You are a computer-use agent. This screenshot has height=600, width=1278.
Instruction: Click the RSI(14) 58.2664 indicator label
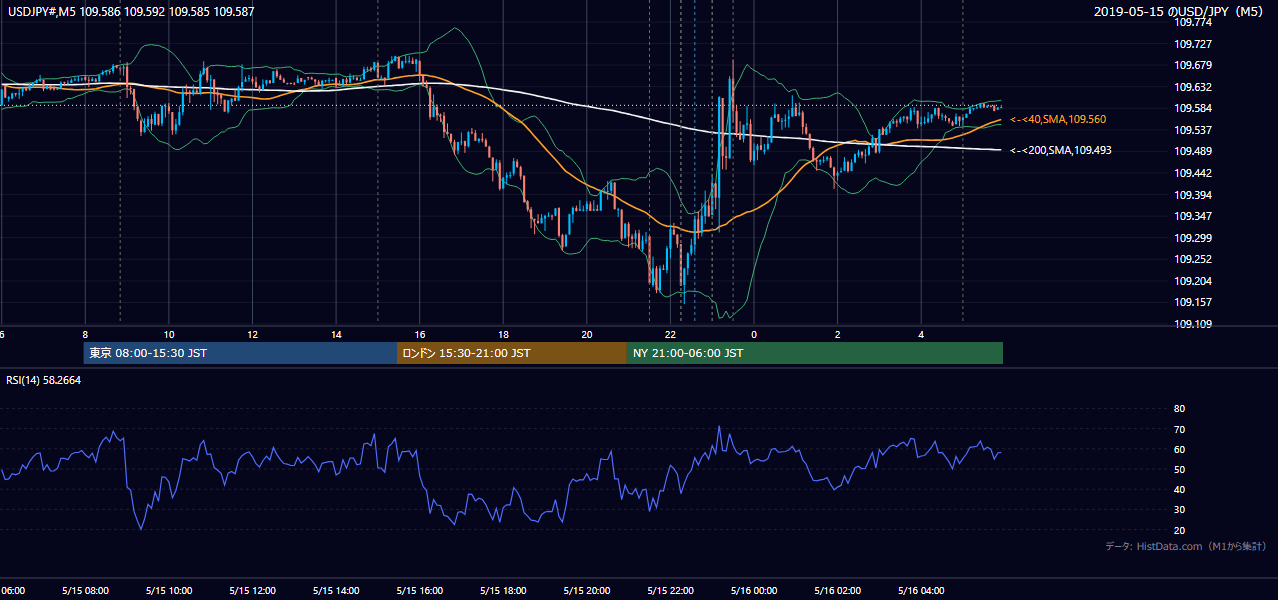[x=44, y=380]
